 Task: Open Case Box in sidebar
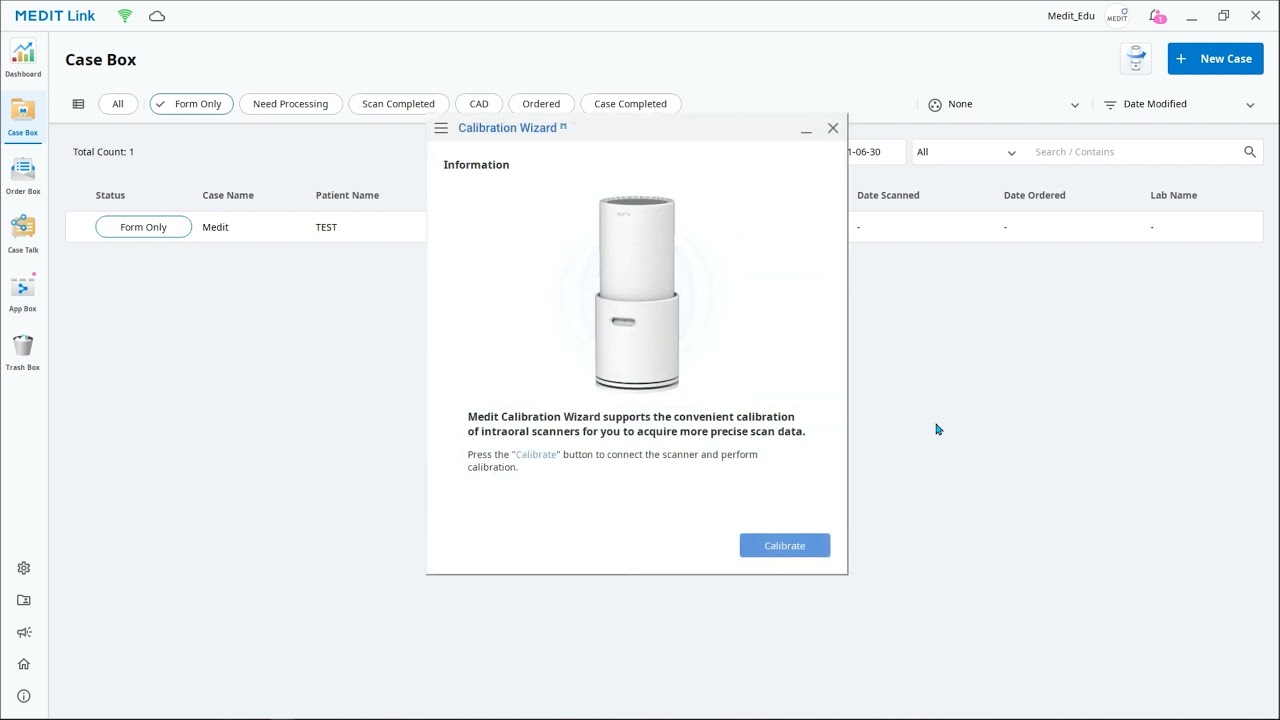23,118
